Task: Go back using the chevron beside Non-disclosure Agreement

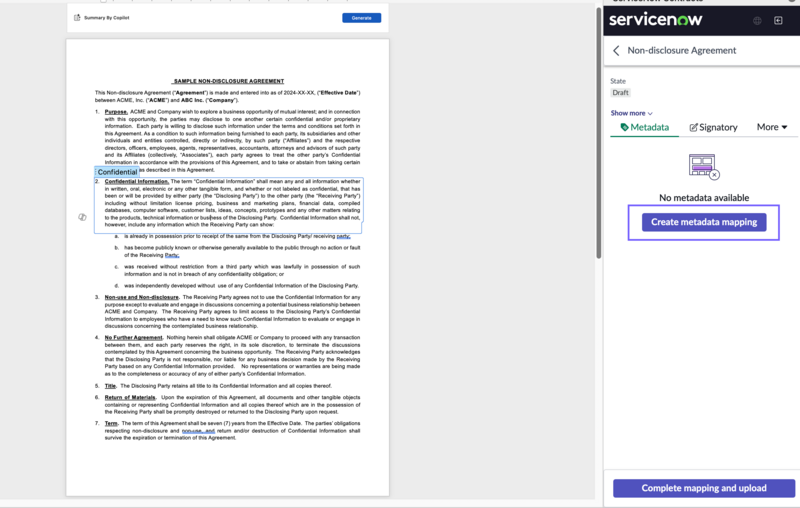Action: pyautogui.click(x=616, y=50)
